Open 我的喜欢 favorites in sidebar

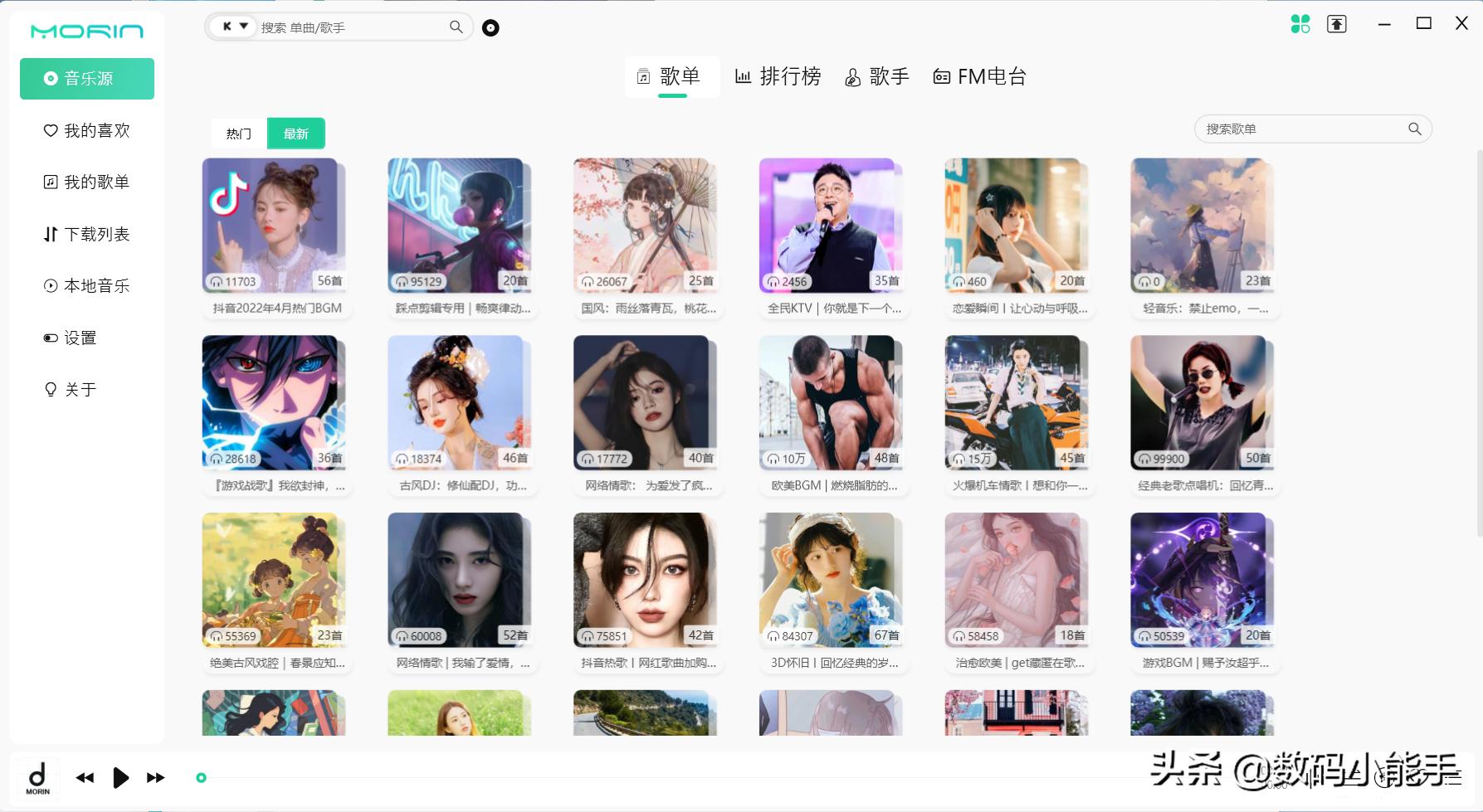[86, 130]
